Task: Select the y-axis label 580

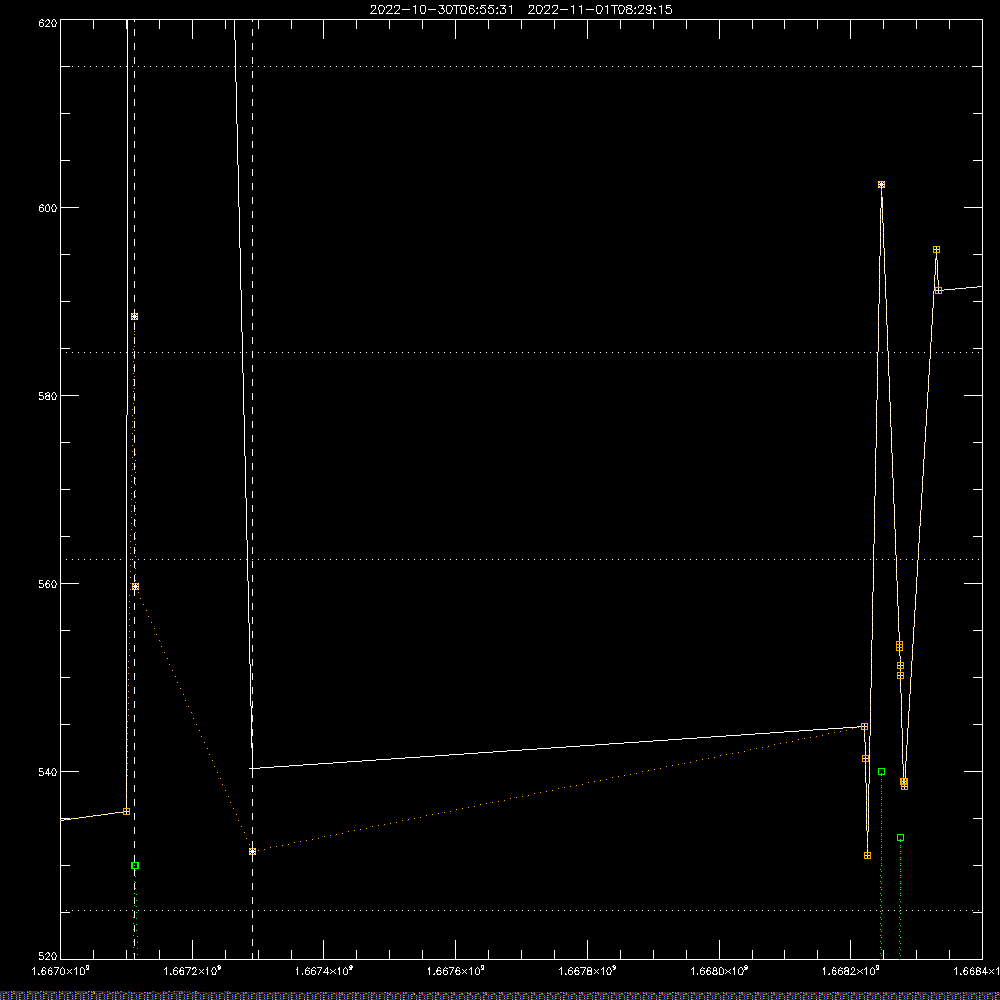Action: tap(48, 395)
